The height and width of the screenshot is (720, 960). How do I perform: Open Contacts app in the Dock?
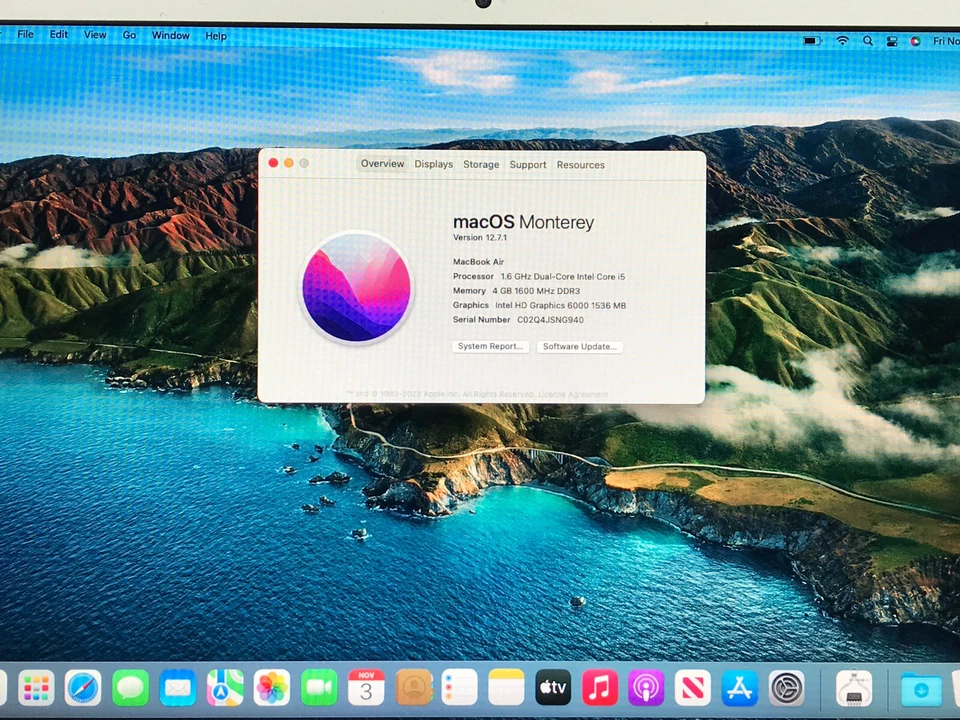pos(414,688)
